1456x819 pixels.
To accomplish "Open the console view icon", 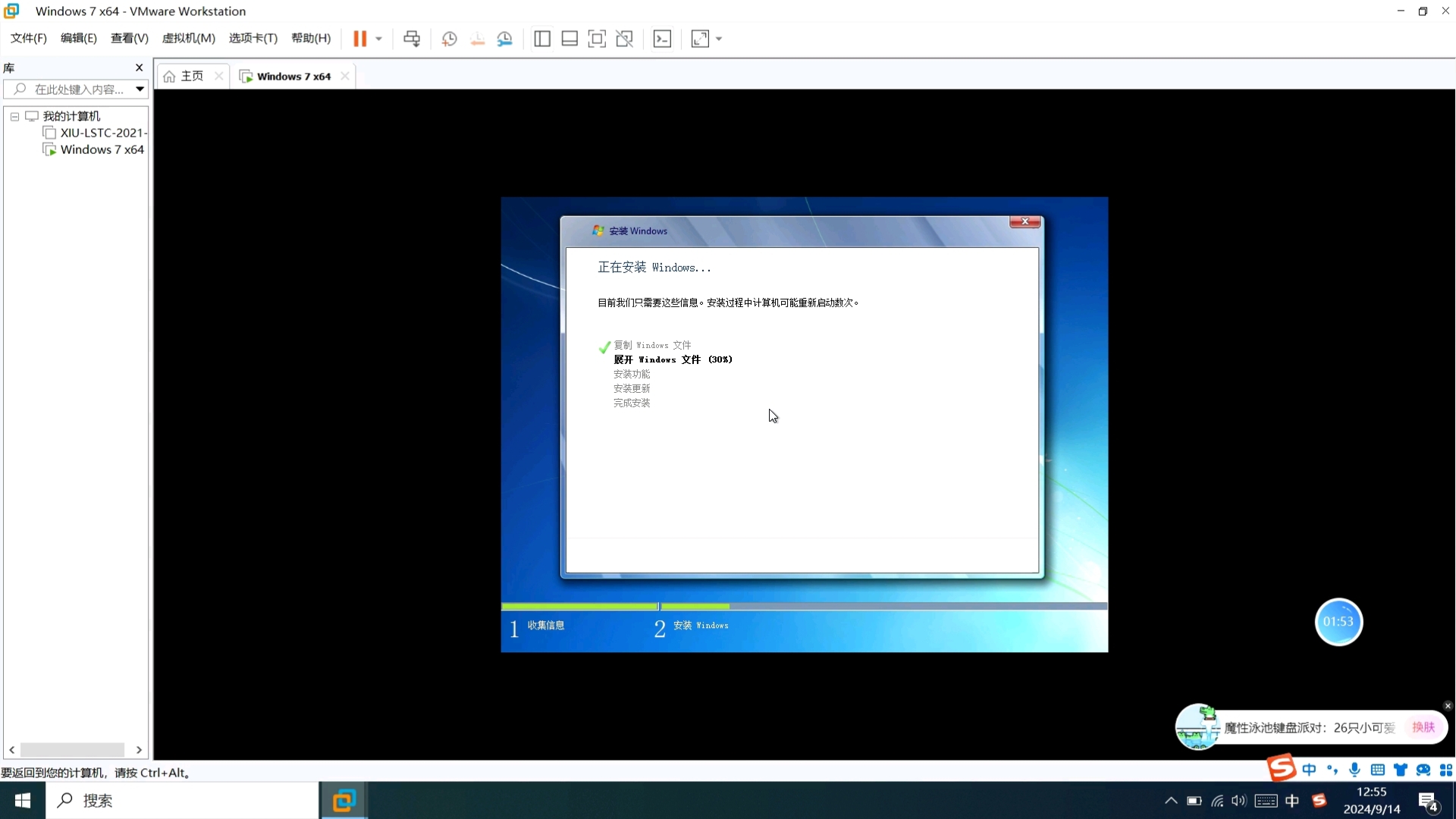I will [x=662, y=39].
